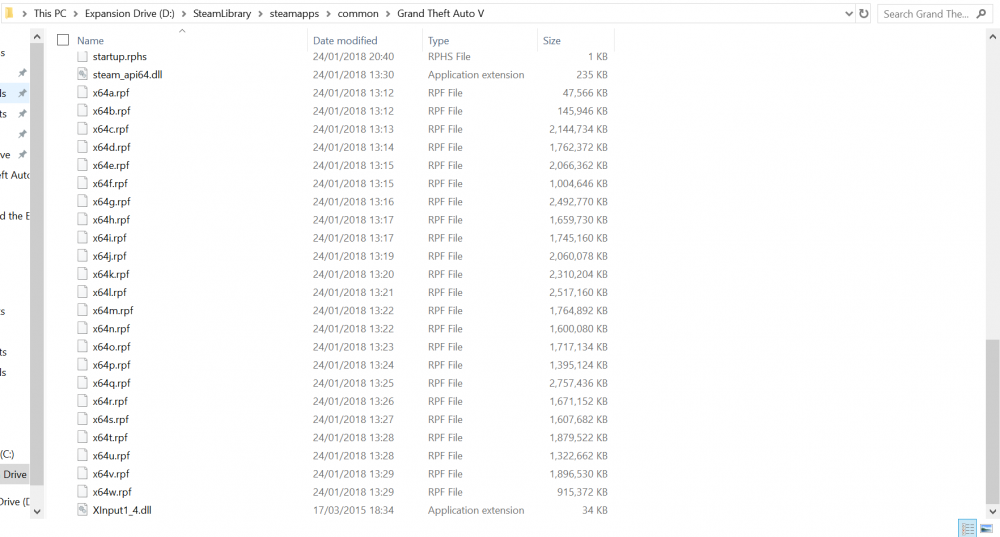Go to common breadcrumb

(358, 13)
